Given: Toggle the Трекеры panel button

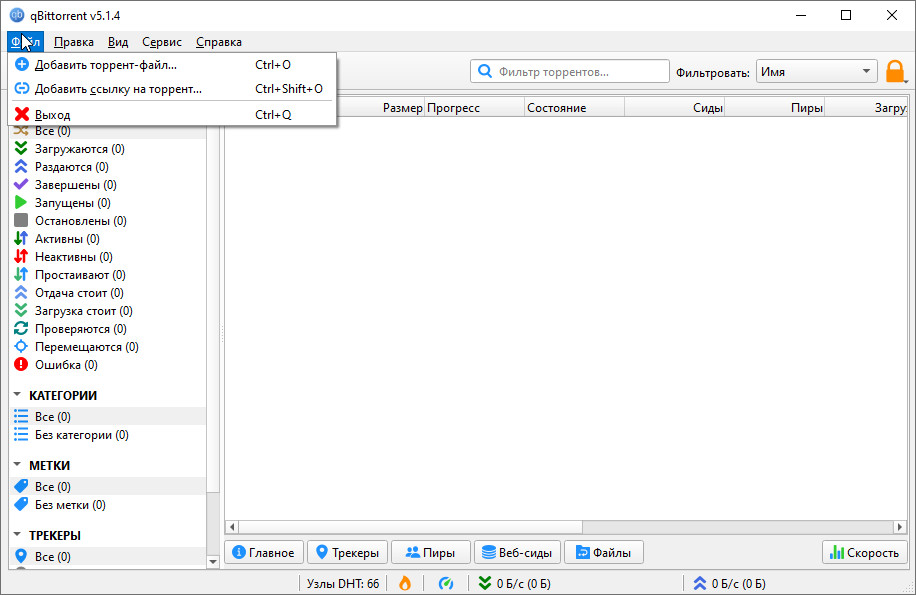Looking at the screenshot, I should point(347,553).
